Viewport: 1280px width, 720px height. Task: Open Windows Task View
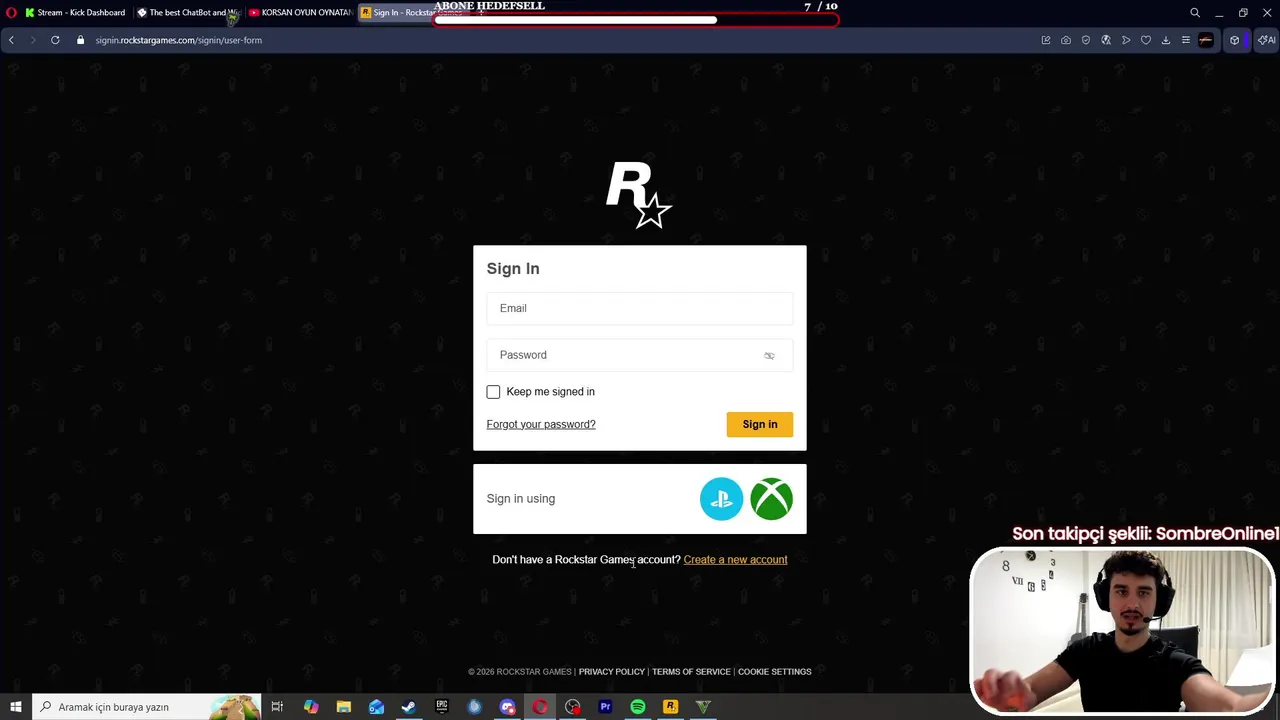pos(277,707)
